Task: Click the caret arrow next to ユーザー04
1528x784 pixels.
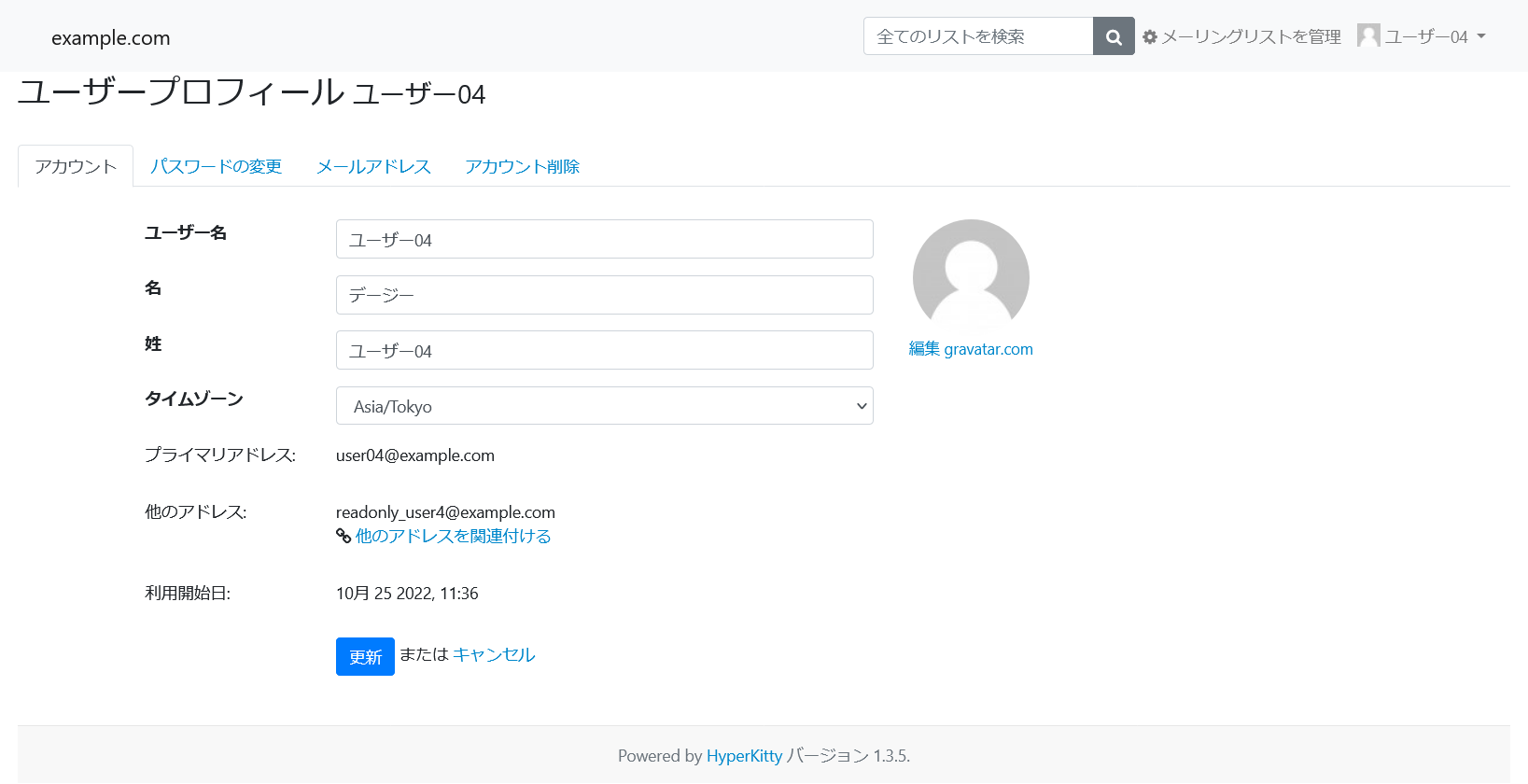Action: pyautogui.click(x=1480, y=36)
